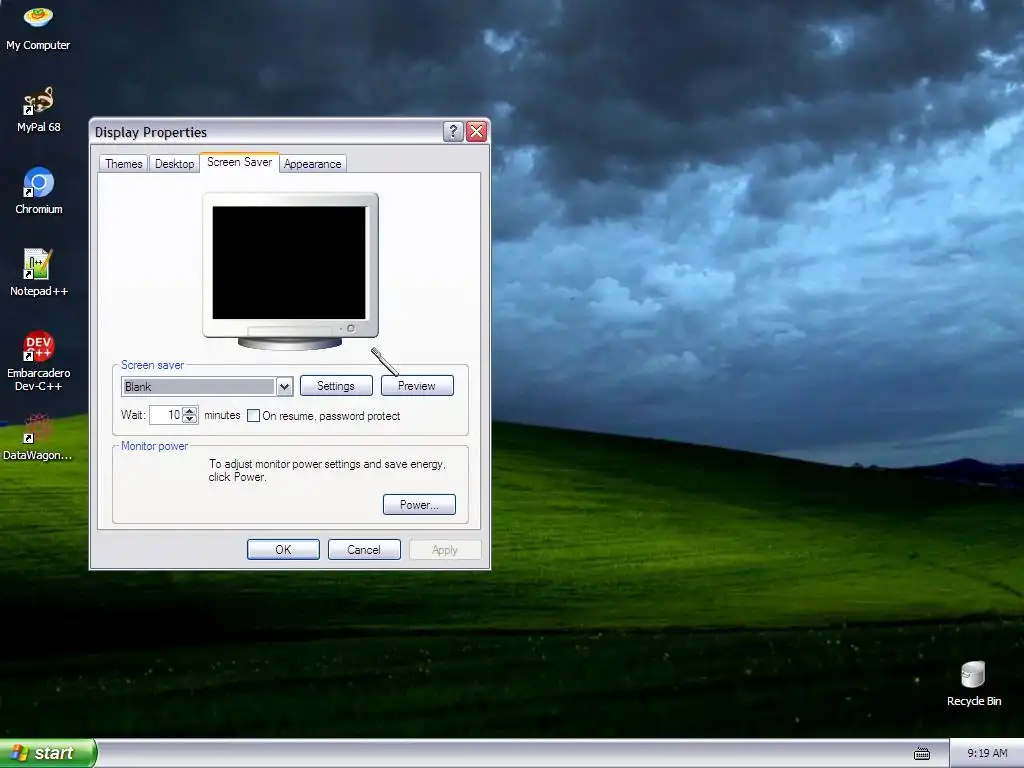This screenshot has height=768, width=1024.
Task: Switch to the Themes tab
Action: [x=123, y=163]
